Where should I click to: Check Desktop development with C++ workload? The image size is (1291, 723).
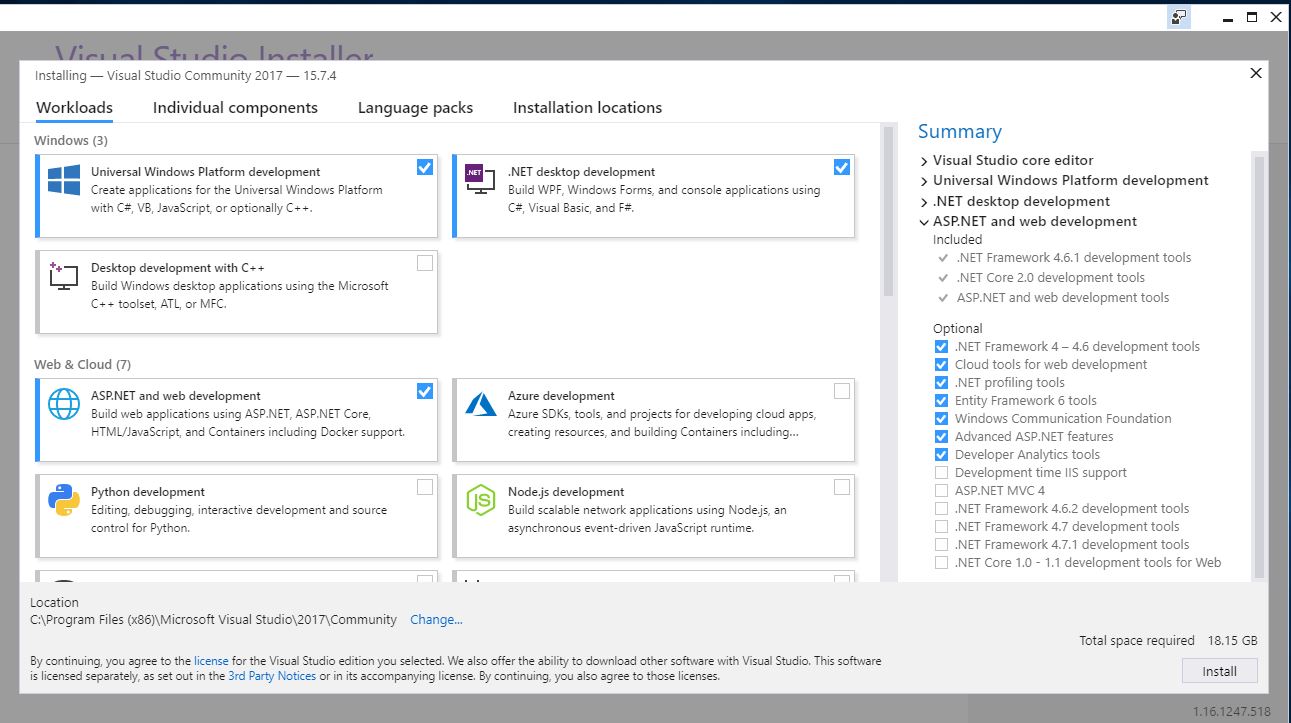coord(425,263)
